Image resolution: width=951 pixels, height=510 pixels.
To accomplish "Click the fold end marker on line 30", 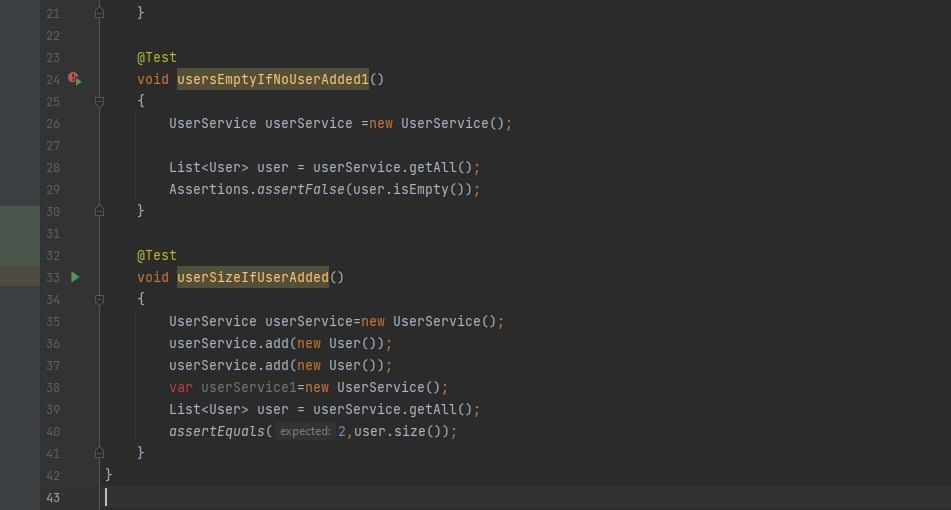I will click(99, 211).
